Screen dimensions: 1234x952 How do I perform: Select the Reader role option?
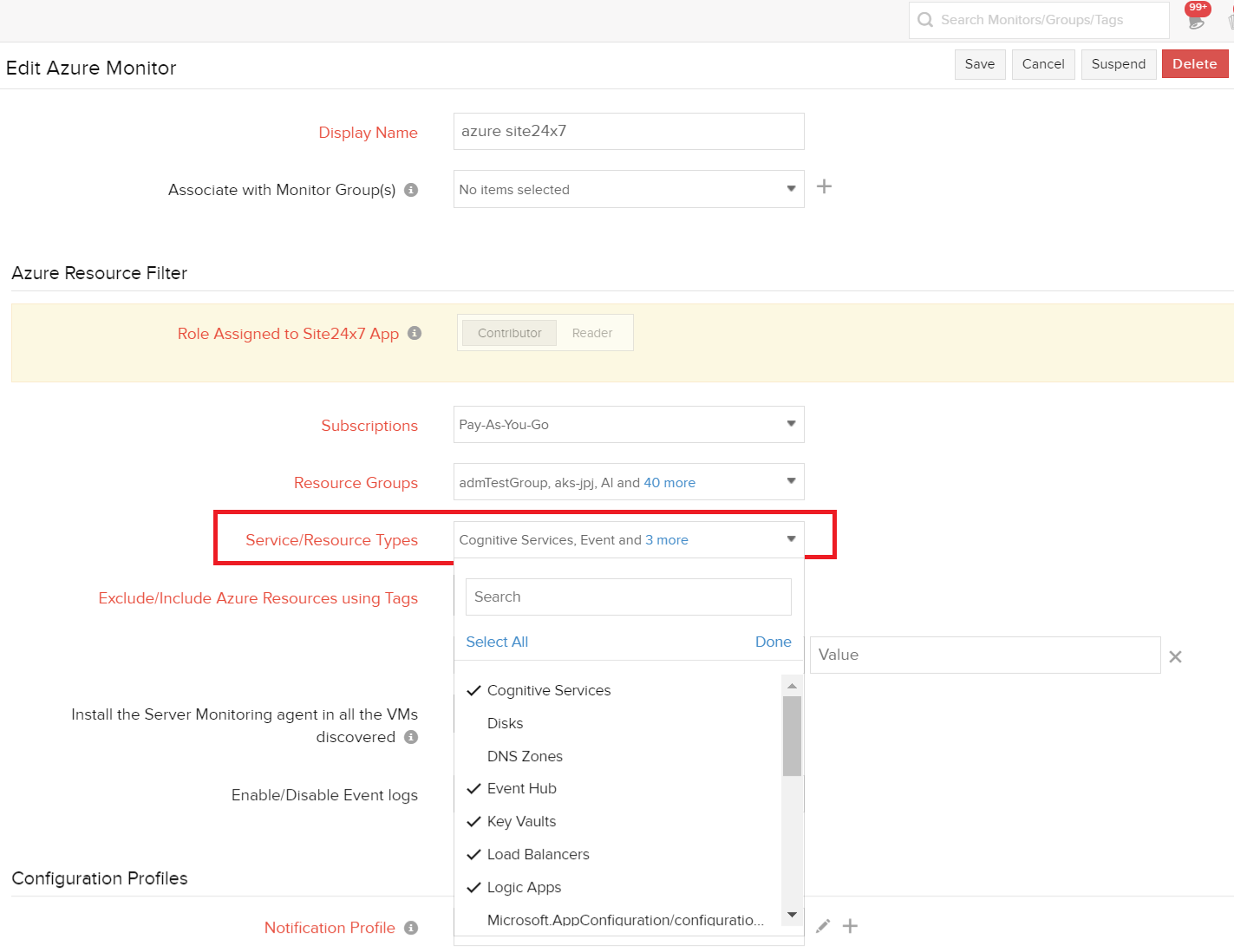pyautogui.click(x=592, y=333)
